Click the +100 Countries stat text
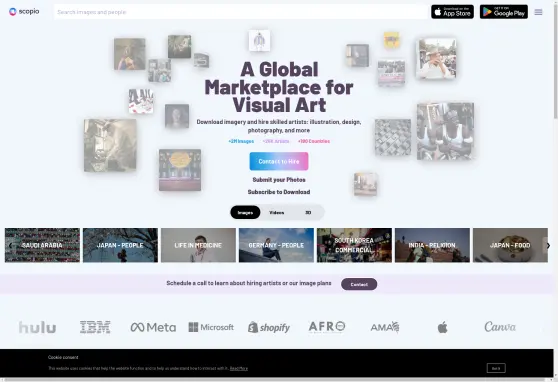The image size is (558, 382). coord(314,141)
